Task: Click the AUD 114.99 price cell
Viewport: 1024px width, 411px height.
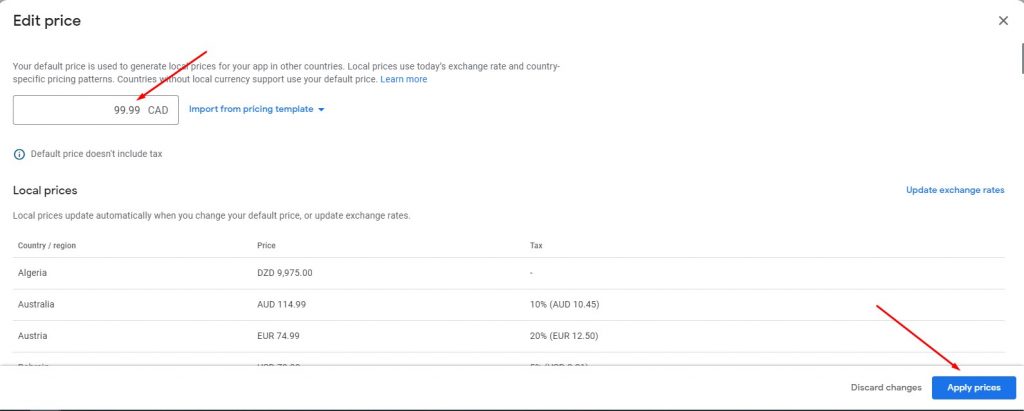Action: (282, 304)
